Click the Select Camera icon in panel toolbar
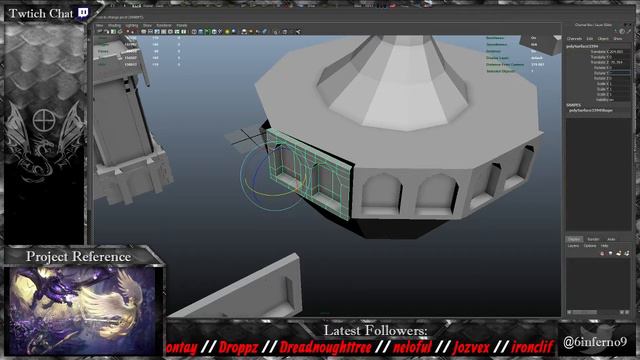This screenshot has width=640, height=360. [x=100, y=32]
